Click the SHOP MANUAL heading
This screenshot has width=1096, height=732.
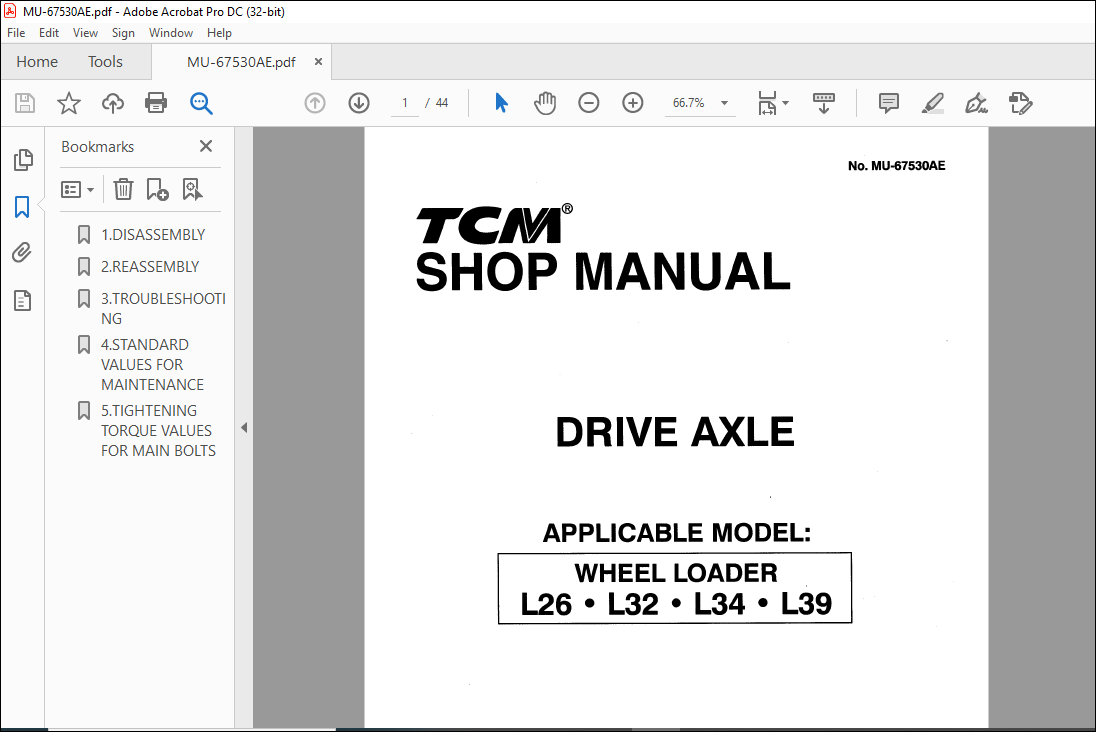coord(603,272)
